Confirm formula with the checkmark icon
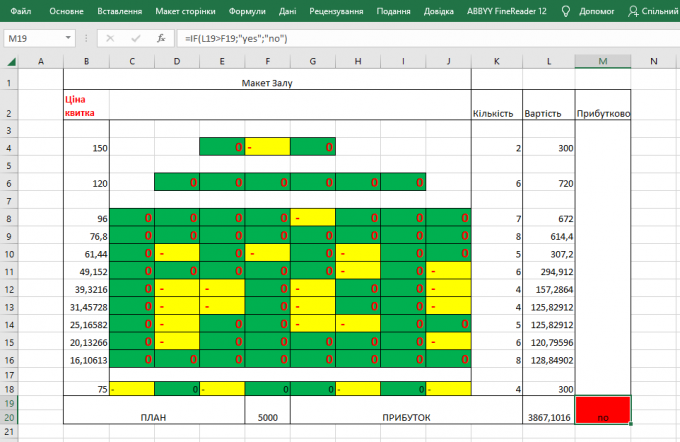This screenshot has width=680, height=442. (136, 39)
